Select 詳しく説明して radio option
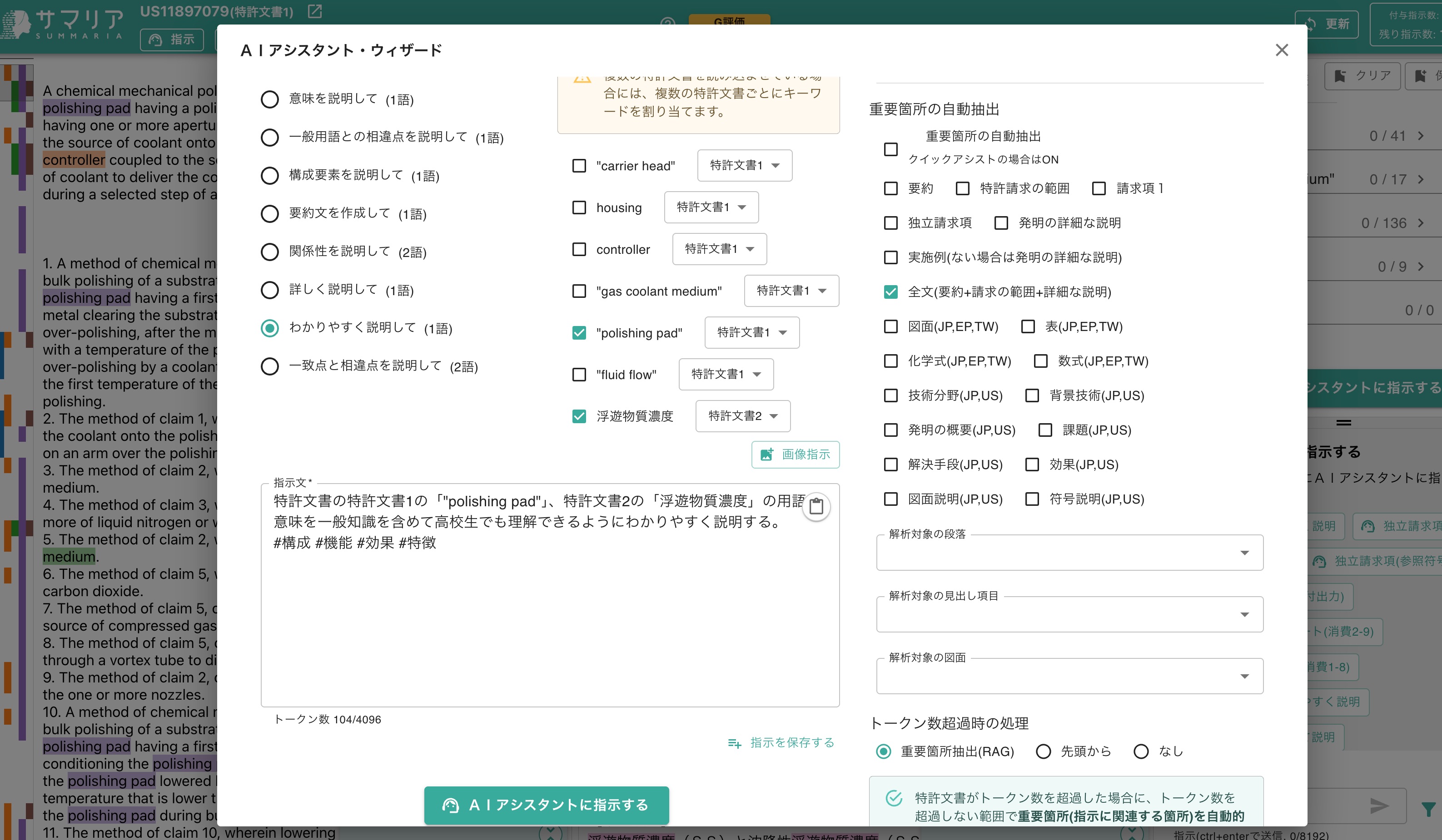This screenshot has width=1442, height=840. 269,290
